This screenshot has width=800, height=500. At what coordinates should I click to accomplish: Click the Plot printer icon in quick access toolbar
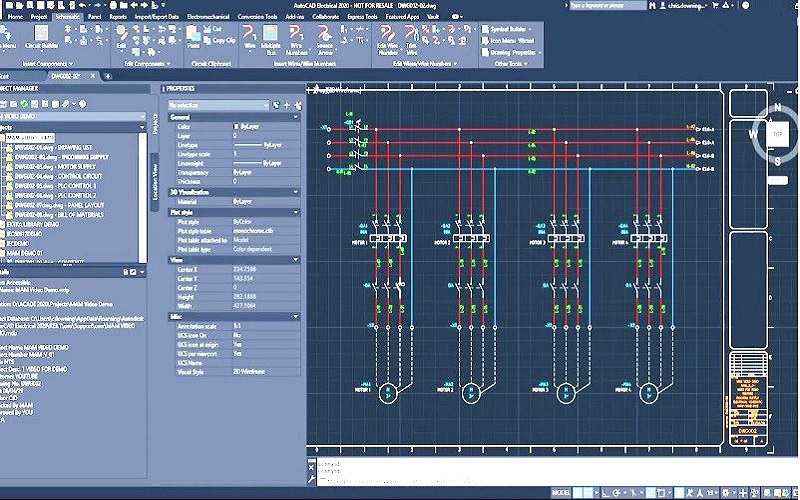(114, 5)
